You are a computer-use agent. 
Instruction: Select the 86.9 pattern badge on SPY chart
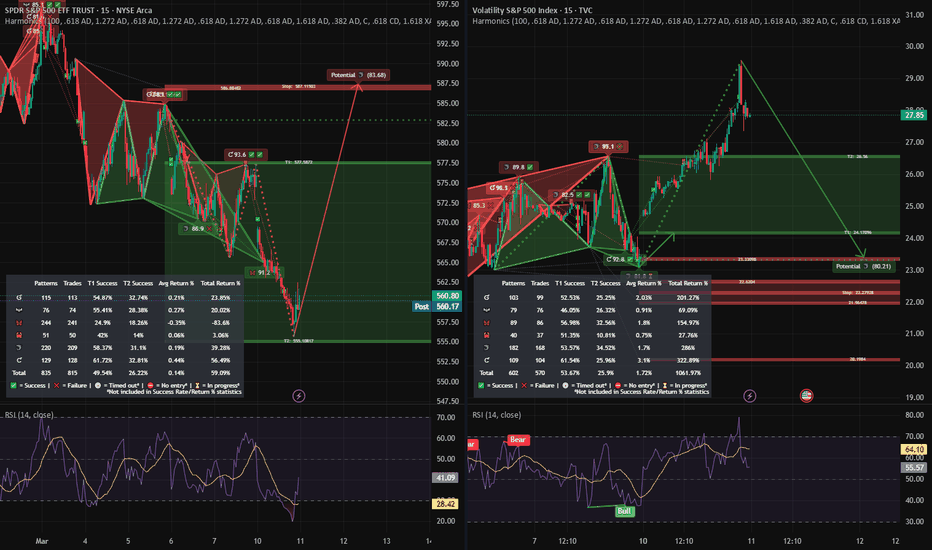tap(199, 228)
